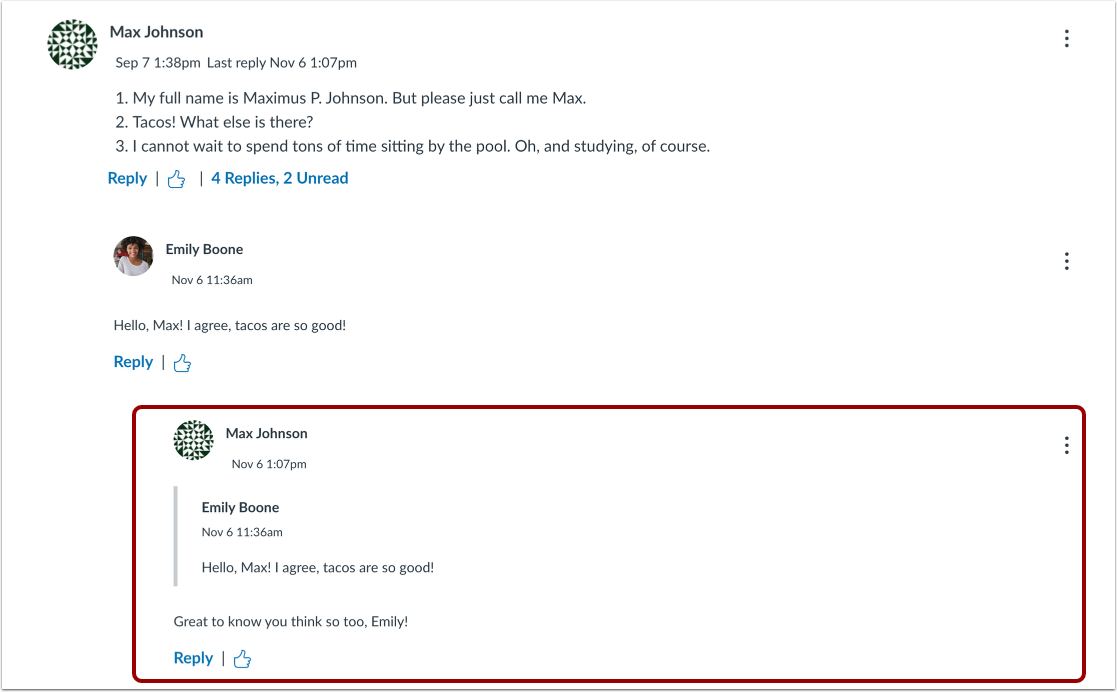The width and height of the screenshot is (1117, 692).
Task: Reply to the nested highlighted comment
Action: pos(193,658)
